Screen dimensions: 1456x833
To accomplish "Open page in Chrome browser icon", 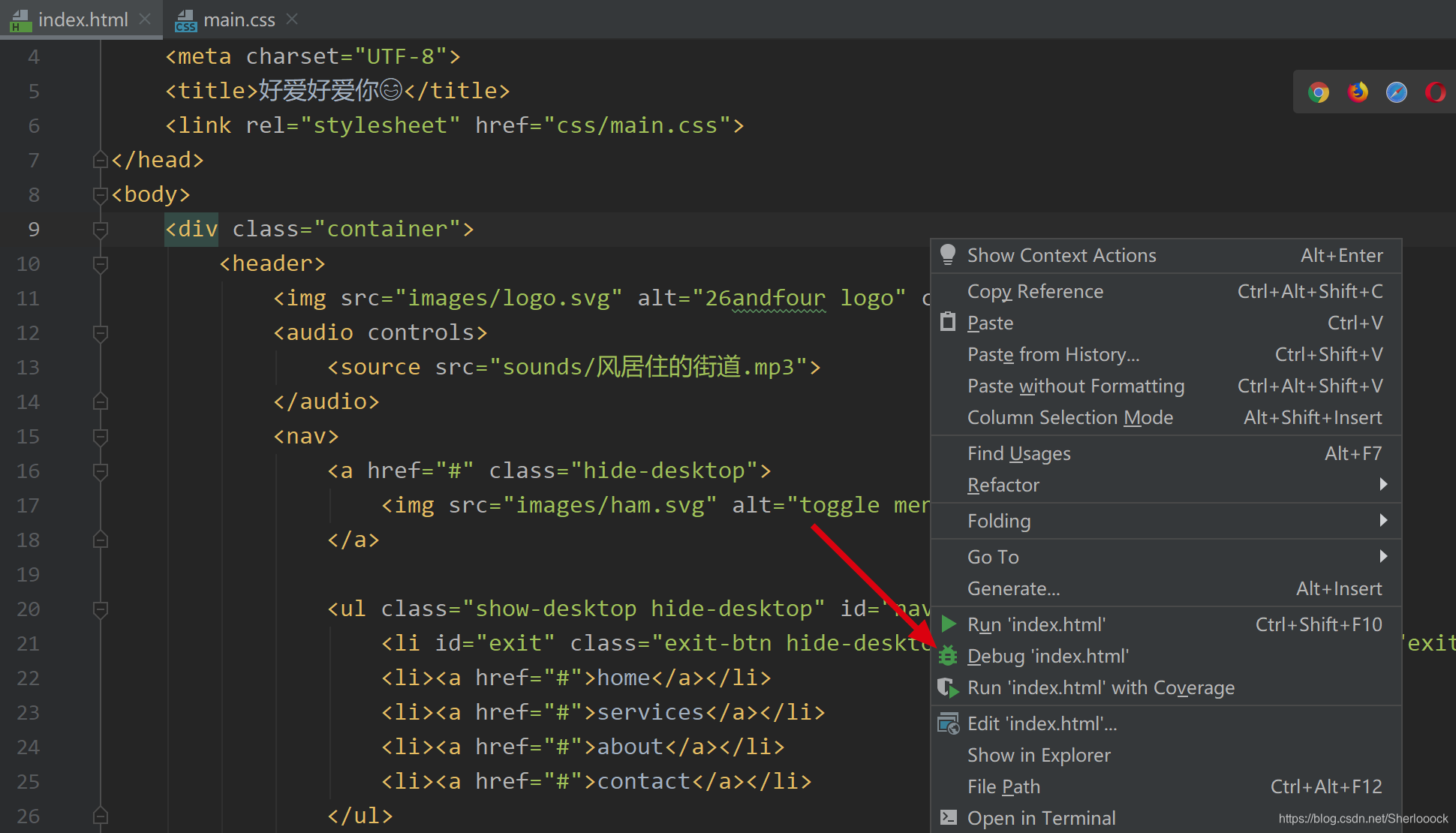I will [1319, 92].
